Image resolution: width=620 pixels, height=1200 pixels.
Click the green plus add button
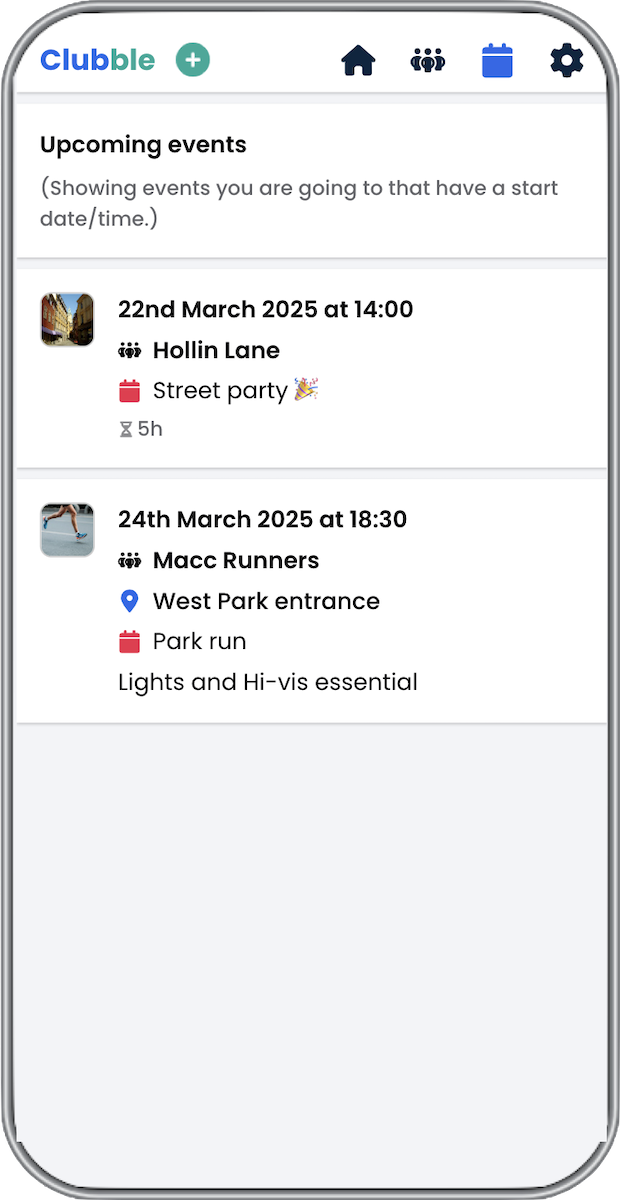coord(193,61)
